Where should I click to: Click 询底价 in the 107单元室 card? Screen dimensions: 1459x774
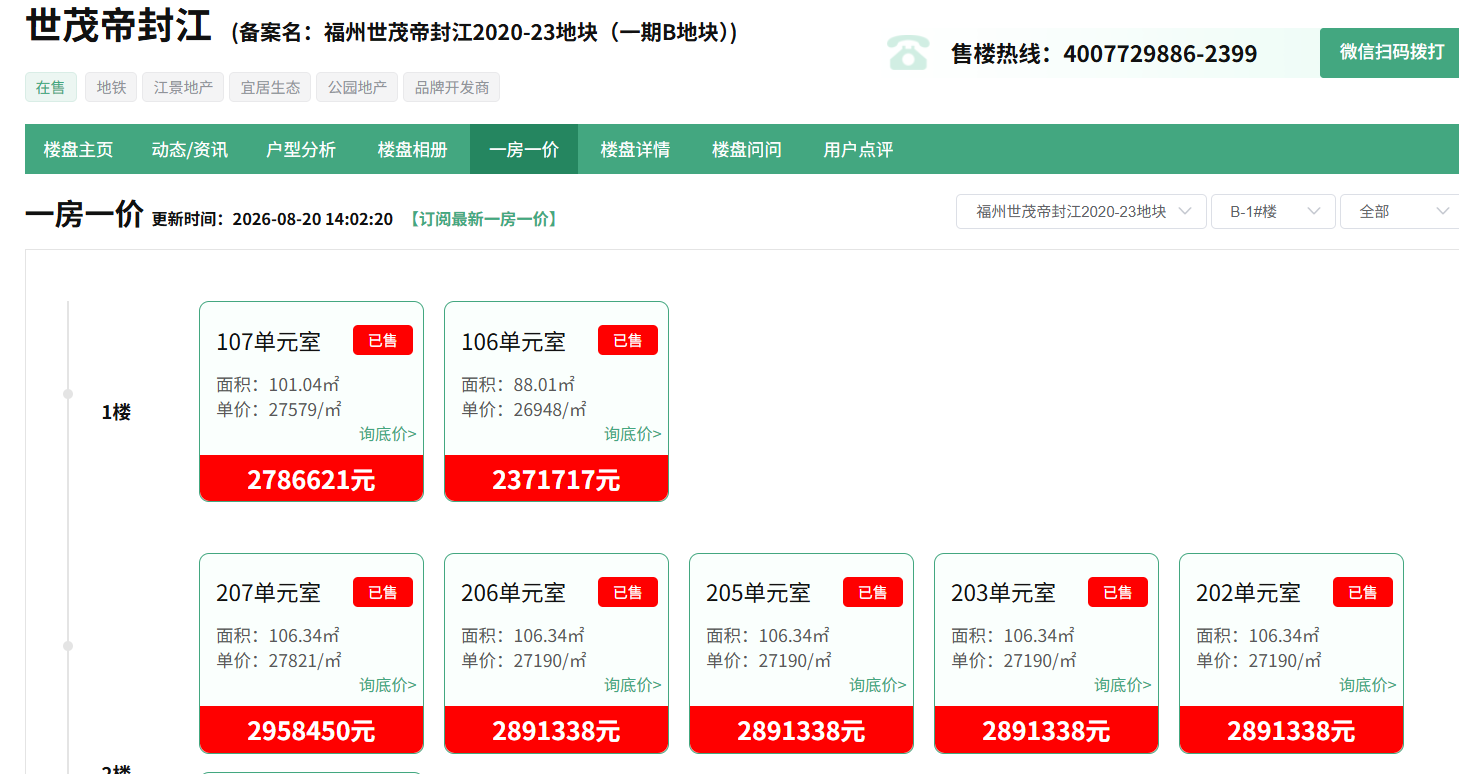[388, 434]
